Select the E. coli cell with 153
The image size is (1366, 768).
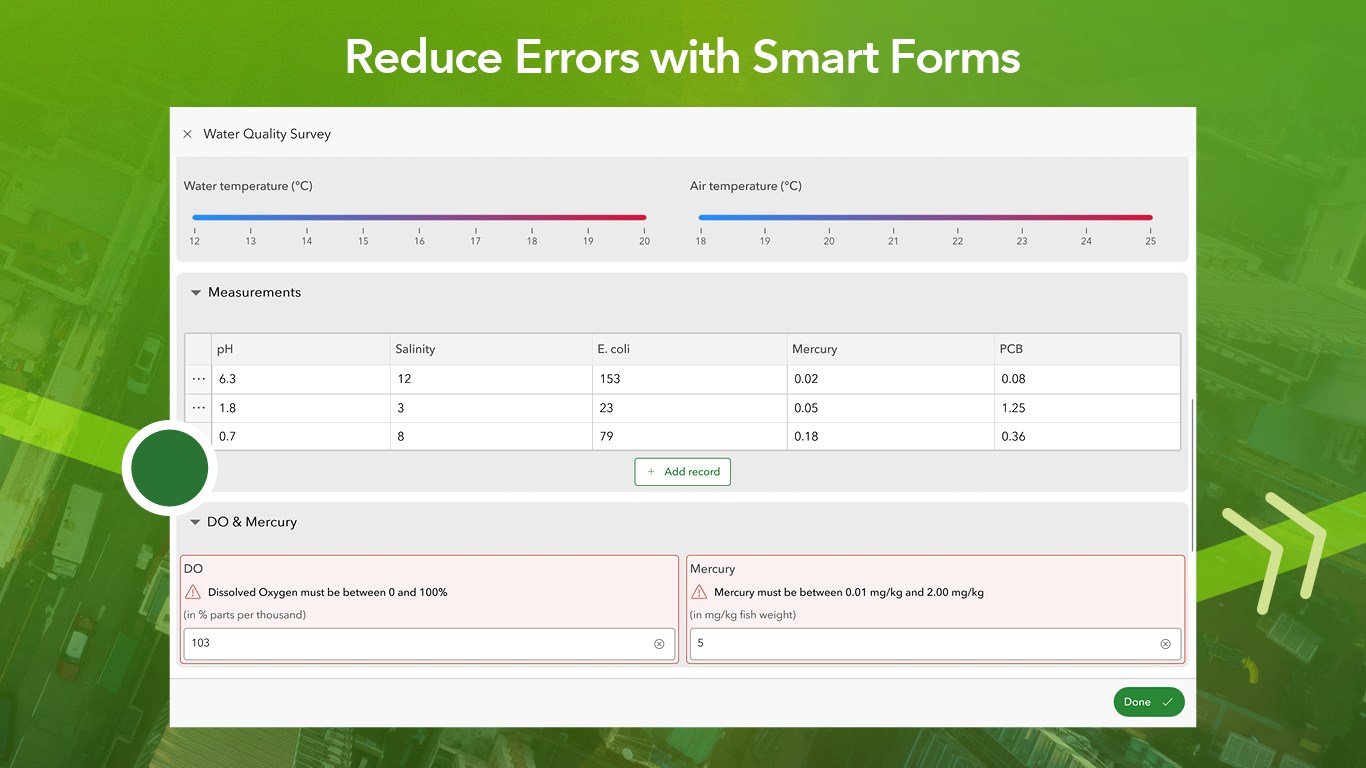tap(690, 379)
